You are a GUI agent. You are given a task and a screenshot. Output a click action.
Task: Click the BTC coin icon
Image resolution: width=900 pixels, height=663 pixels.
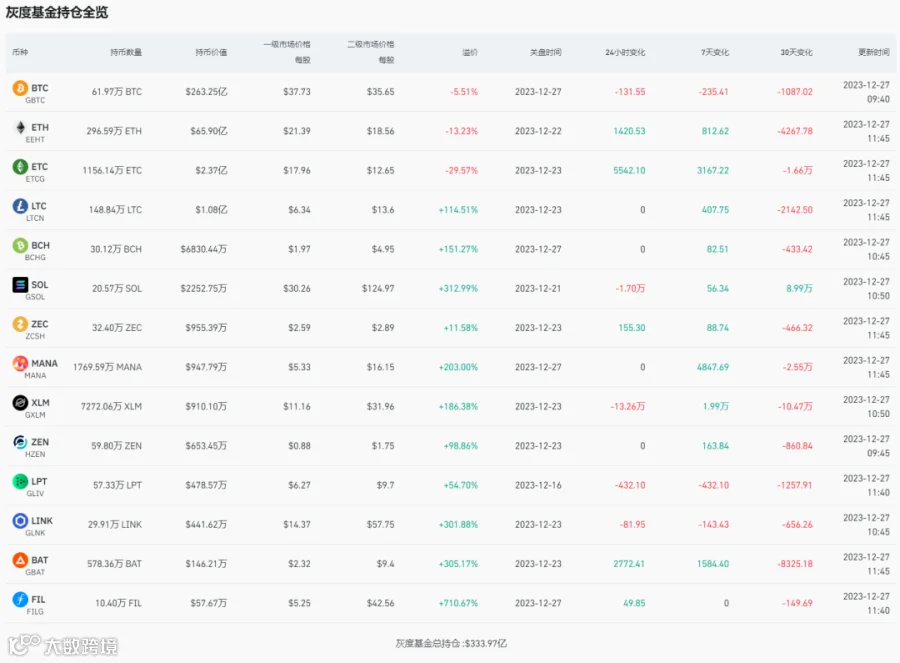click(x=19, y=89)
